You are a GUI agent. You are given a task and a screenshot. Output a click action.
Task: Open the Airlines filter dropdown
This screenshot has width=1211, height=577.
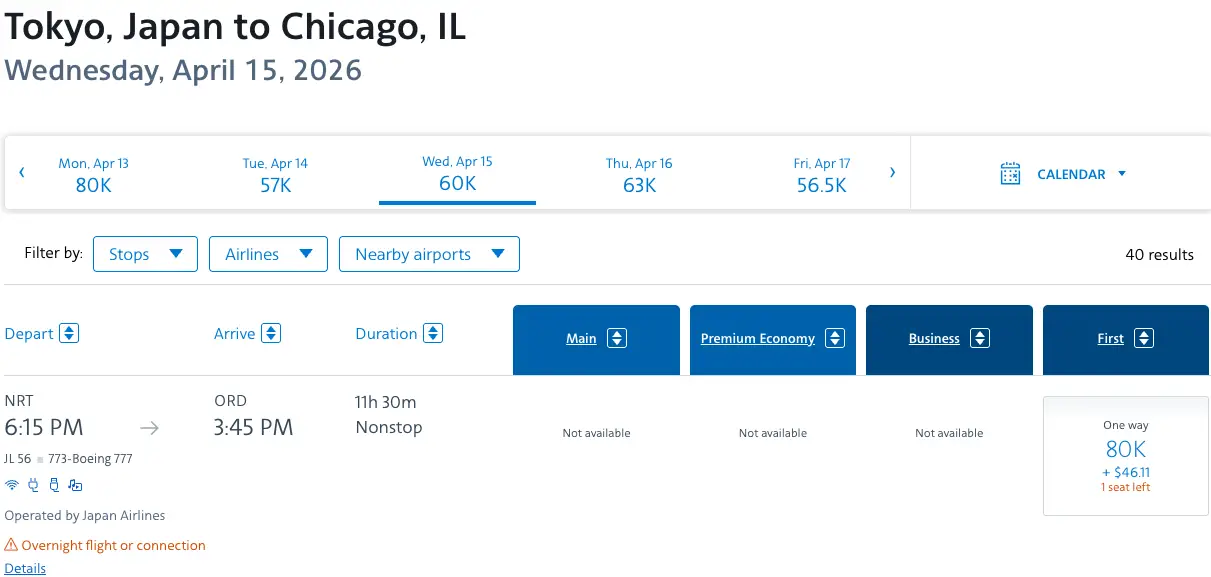pos(268,254)
